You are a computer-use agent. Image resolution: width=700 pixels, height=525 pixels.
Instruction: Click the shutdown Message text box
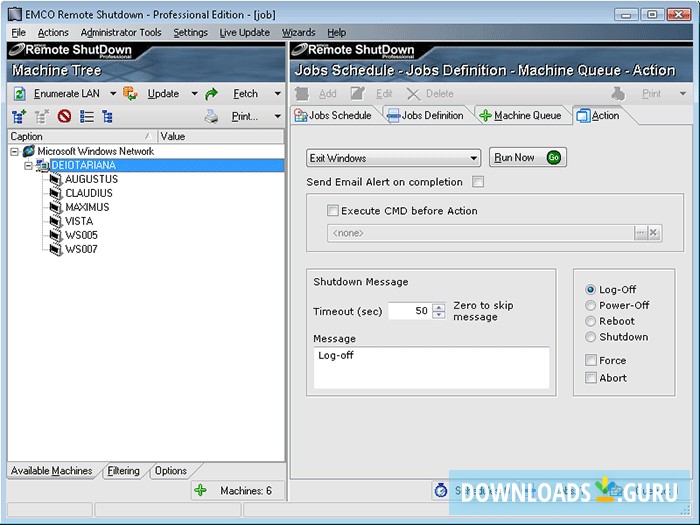tap(431, 367)
